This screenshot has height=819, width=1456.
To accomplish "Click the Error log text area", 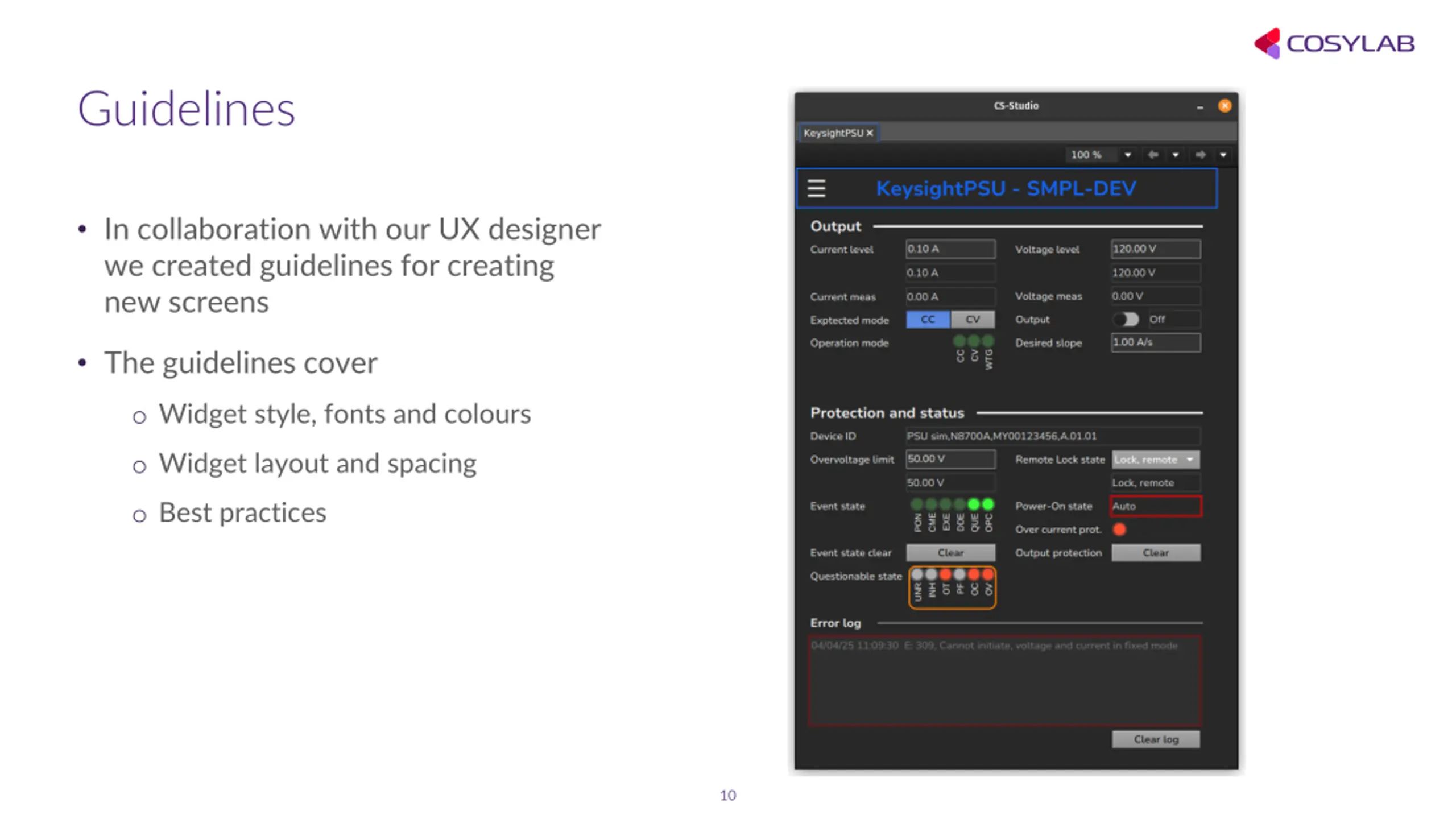I will (1004, 681).
